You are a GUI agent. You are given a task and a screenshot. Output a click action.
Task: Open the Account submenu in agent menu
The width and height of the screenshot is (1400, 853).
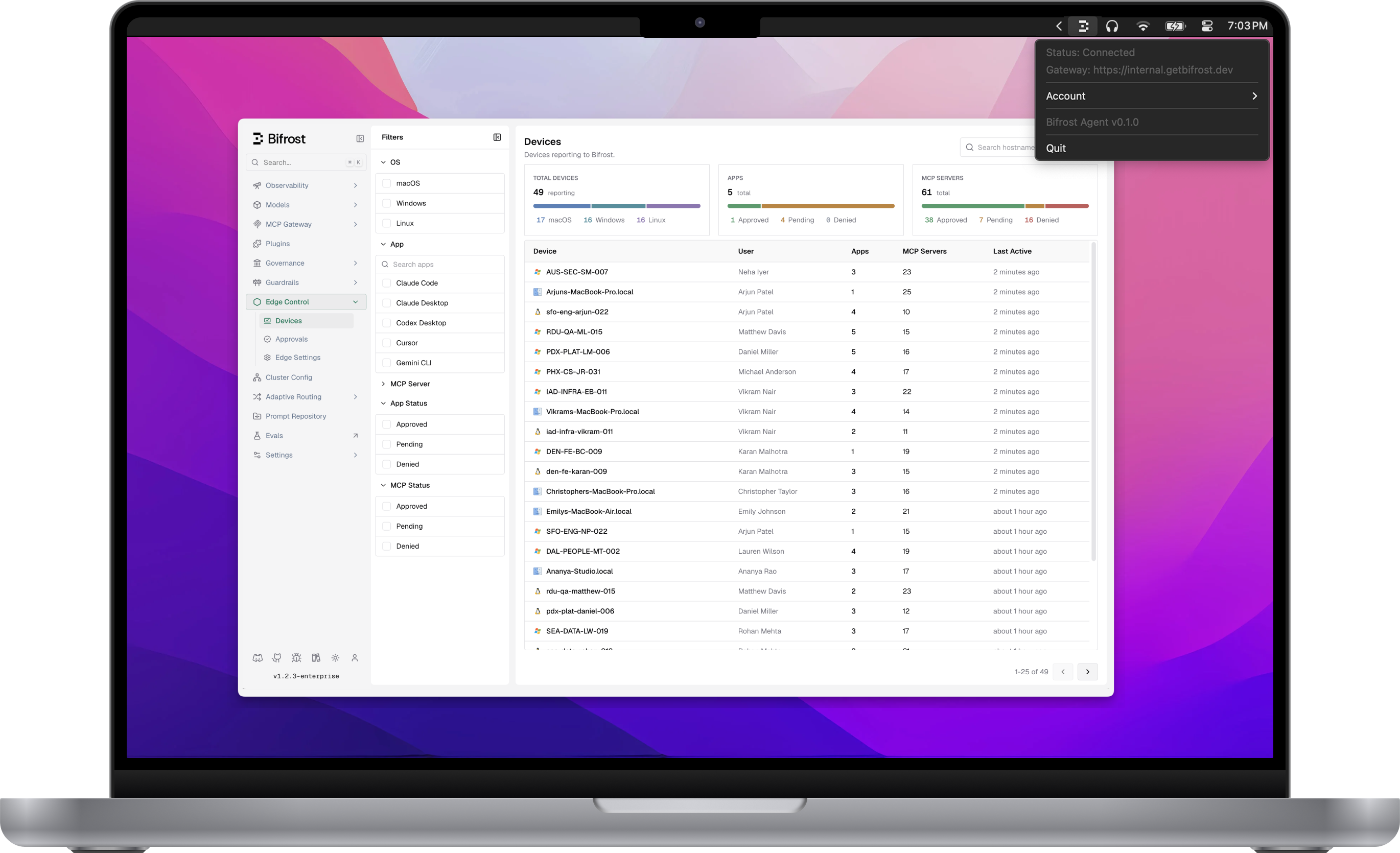coord(1152,96)
